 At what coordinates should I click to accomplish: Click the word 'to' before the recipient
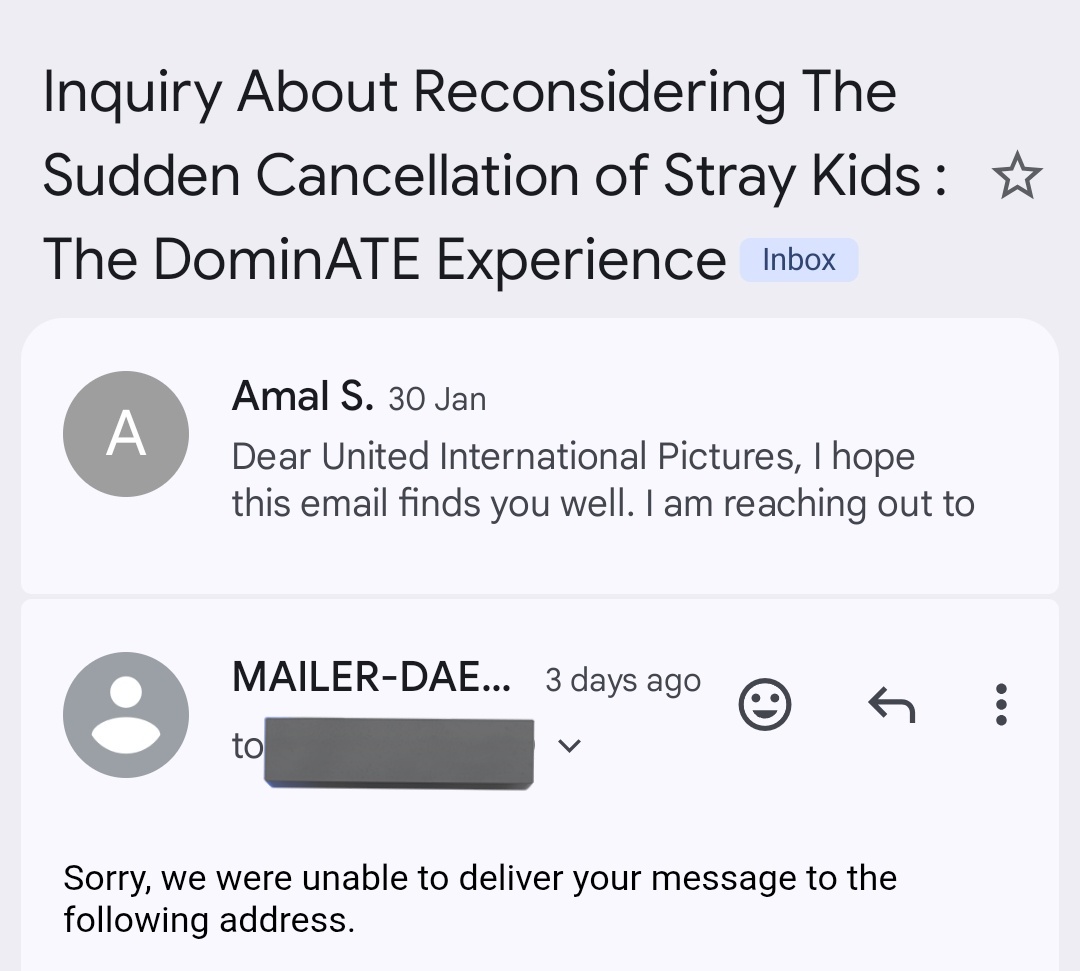tap(247, 746)
